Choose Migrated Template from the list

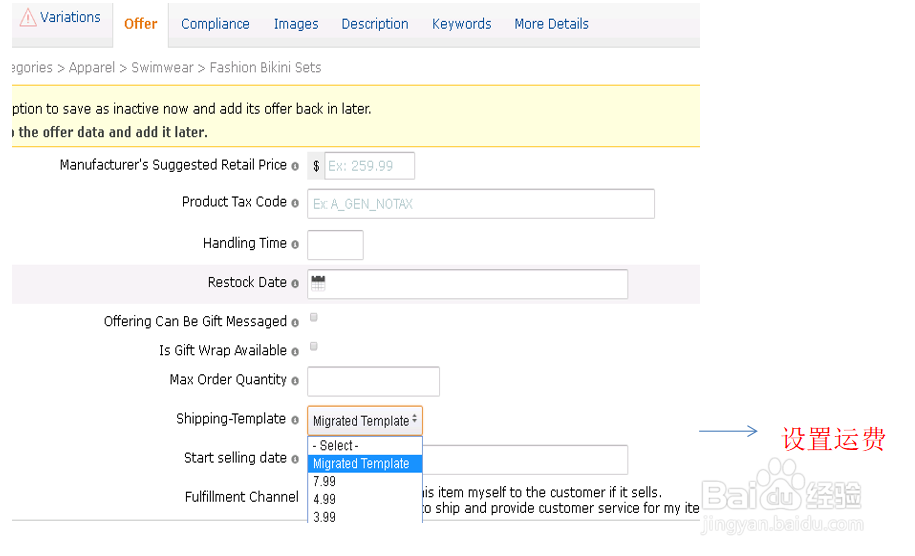tap(364, 464)
